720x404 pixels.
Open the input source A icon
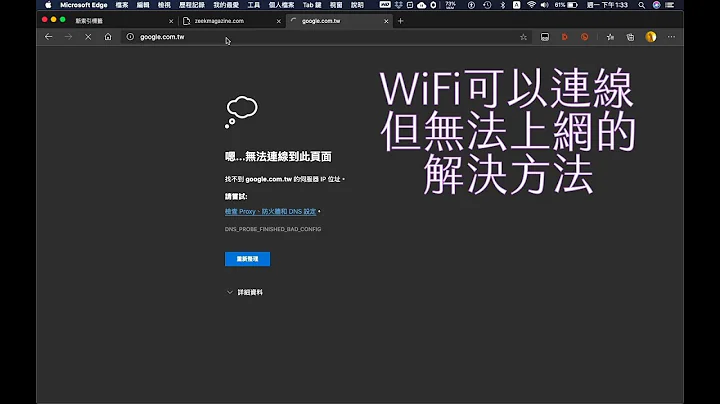[517, 5]
